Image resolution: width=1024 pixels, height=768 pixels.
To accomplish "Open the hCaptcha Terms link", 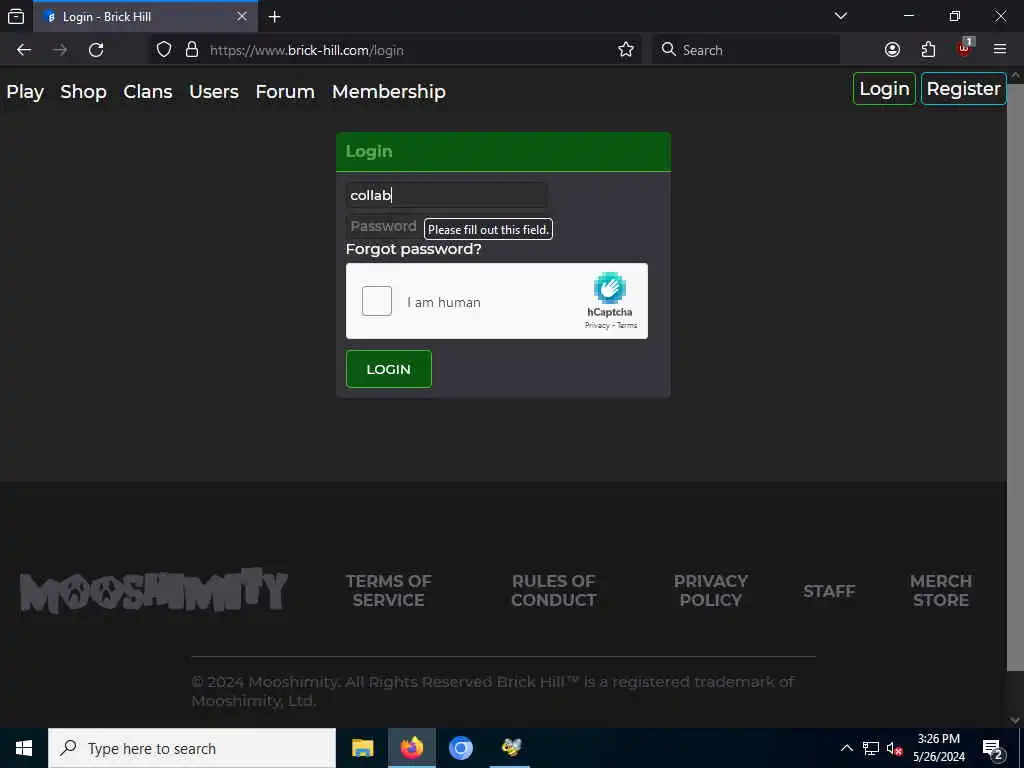I will click(x=627, y=325).
